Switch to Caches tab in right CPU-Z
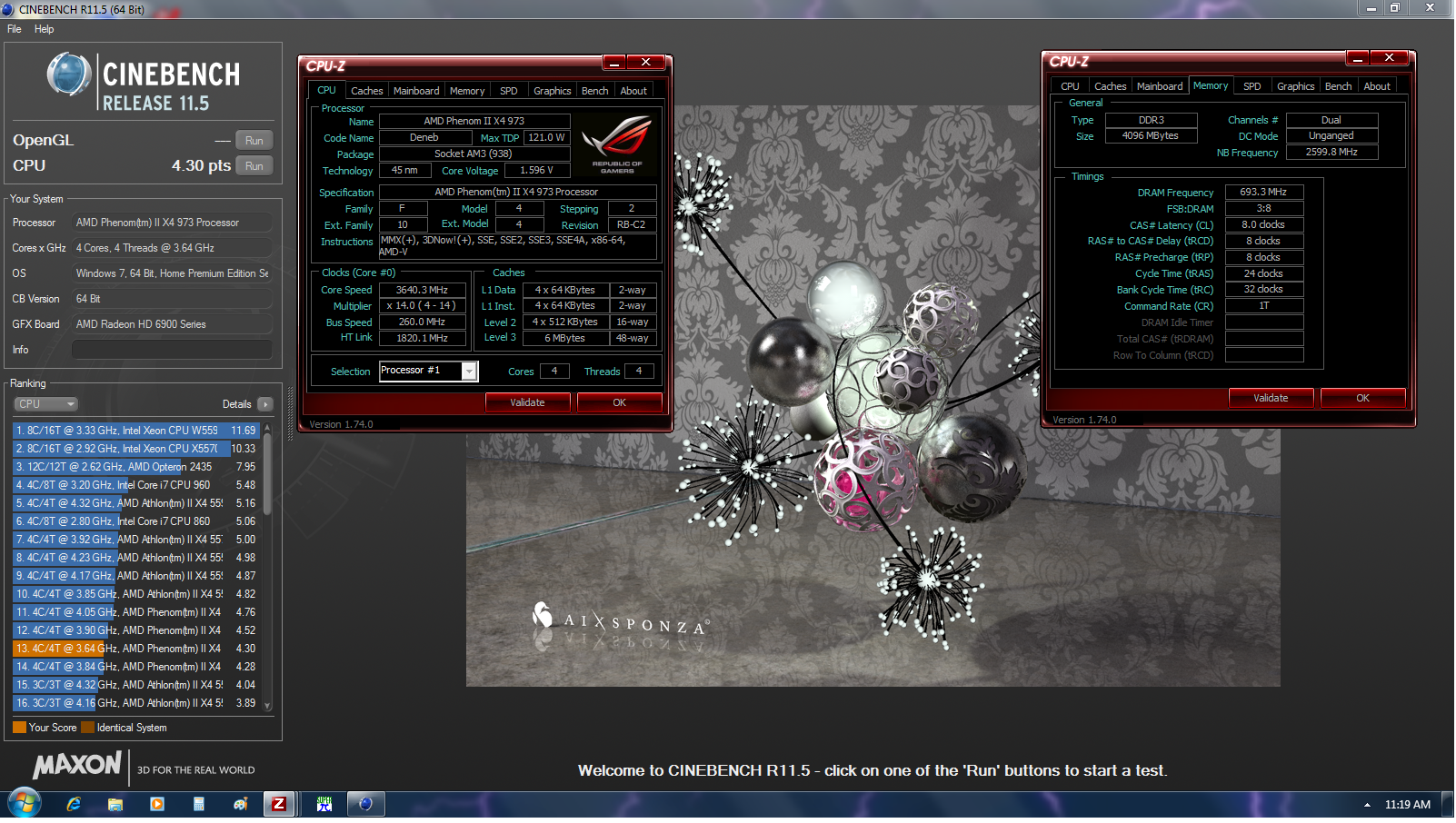 coord(1110,86)
